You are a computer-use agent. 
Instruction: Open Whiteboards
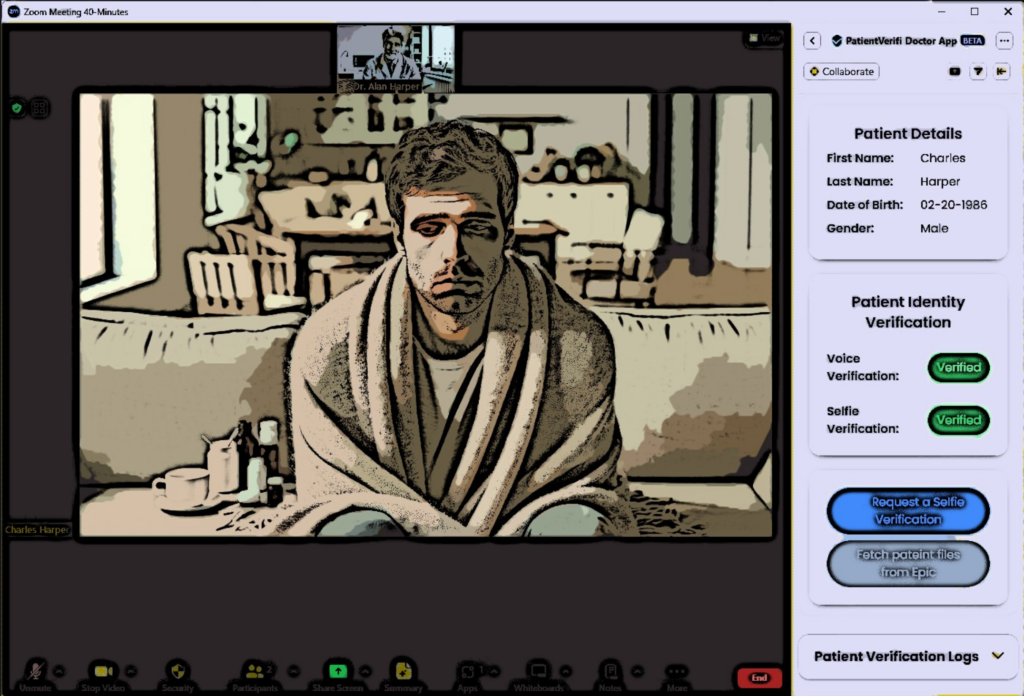point(539,672)
